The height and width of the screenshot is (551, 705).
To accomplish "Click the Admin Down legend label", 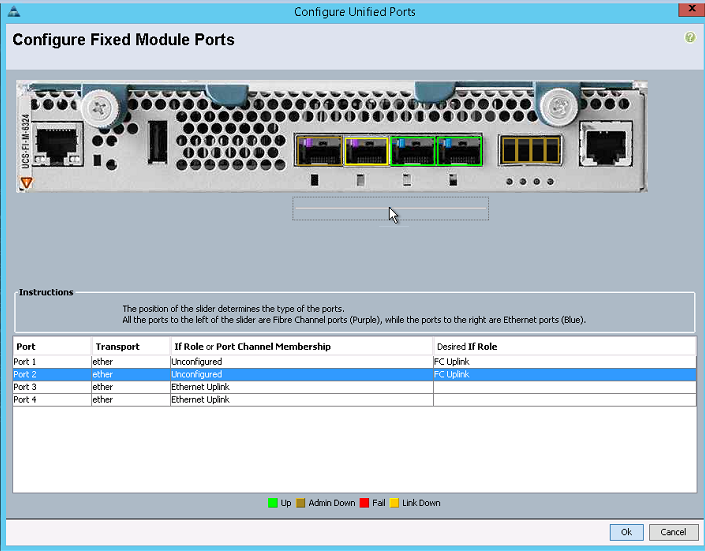I will [x=332, y=503].
